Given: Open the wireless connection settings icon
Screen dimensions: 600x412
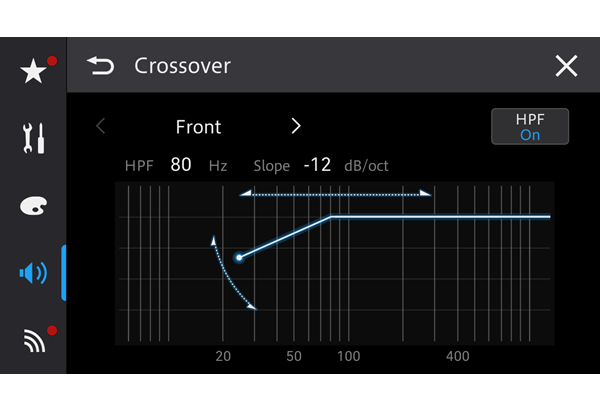Looking at the screenshot, I should [34, 340].
